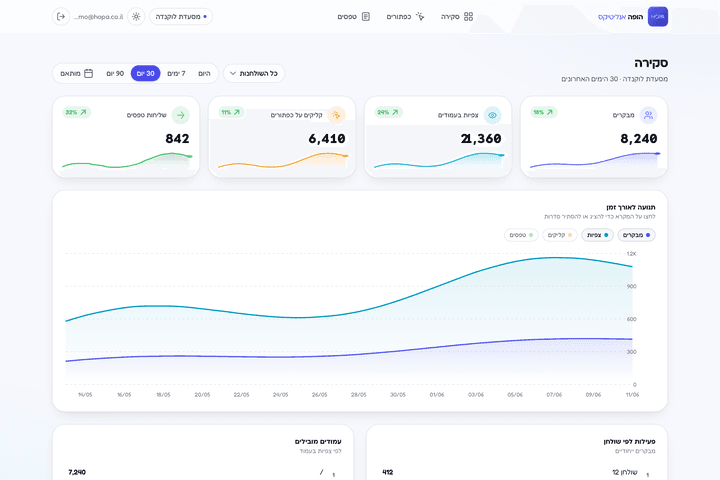Toggle the צפיות series in legend
This screenshot has height=480, width=720.
coord(597,235)
